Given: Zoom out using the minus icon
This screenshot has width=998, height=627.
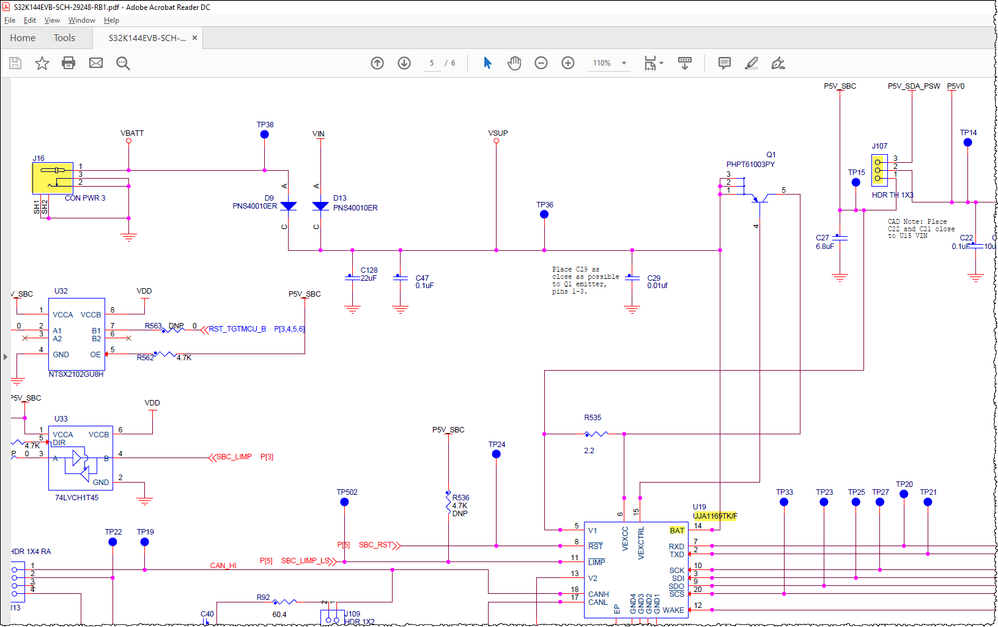Looking at the screenshot, I should 541,63.
